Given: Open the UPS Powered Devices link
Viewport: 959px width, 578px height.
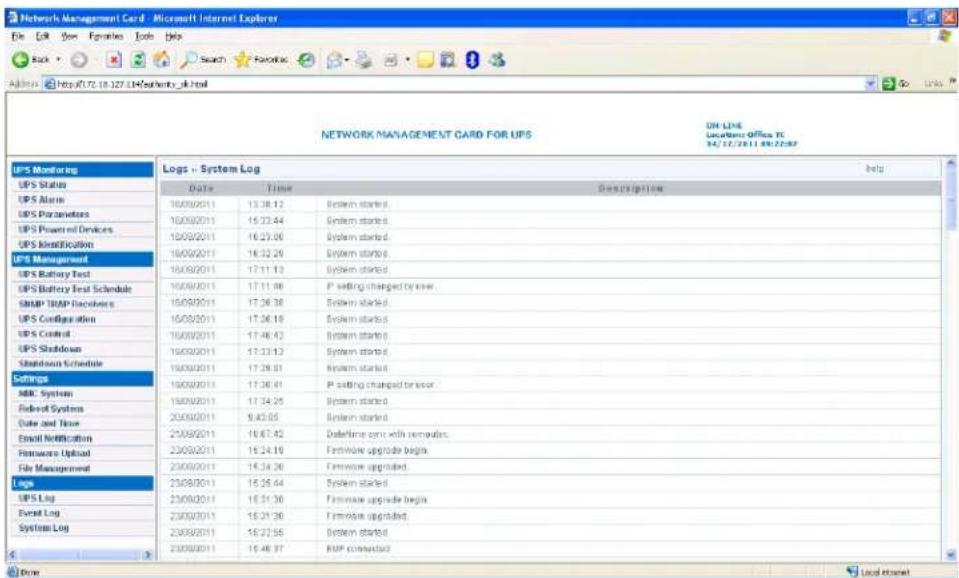Looking at the screenshot, I should point(65,229).
